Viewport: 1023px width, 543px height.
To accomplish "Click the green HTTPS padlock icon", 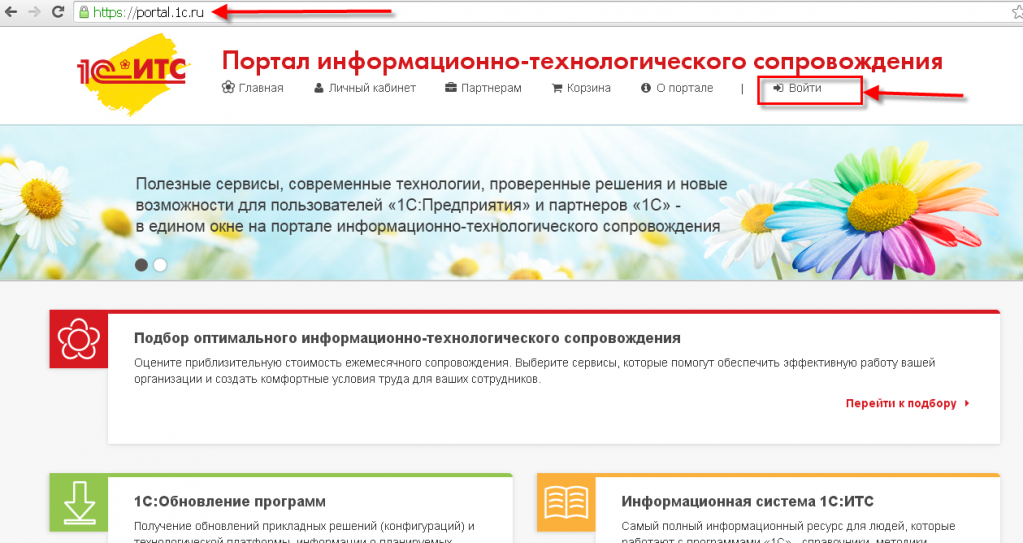I will pyautogui.click(x=84, y=13).
